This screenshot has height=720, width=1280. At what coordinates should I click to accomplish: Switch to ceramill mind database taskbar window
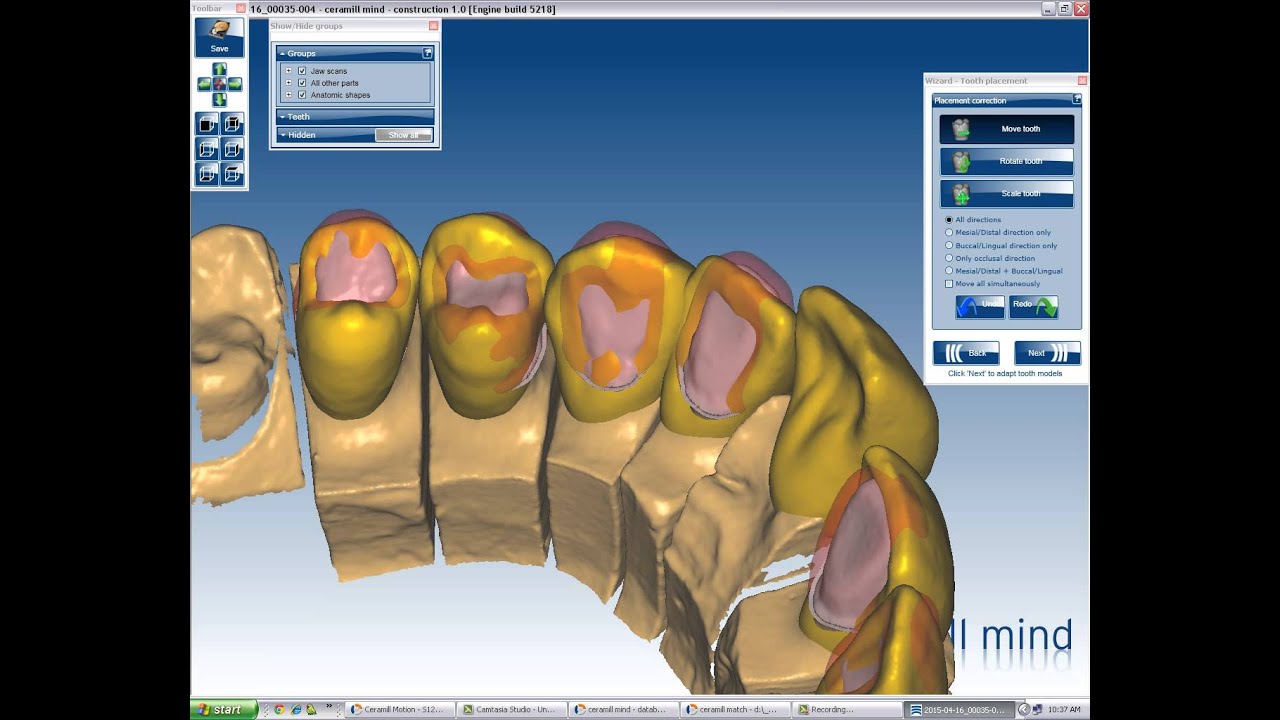pos(622,709)
